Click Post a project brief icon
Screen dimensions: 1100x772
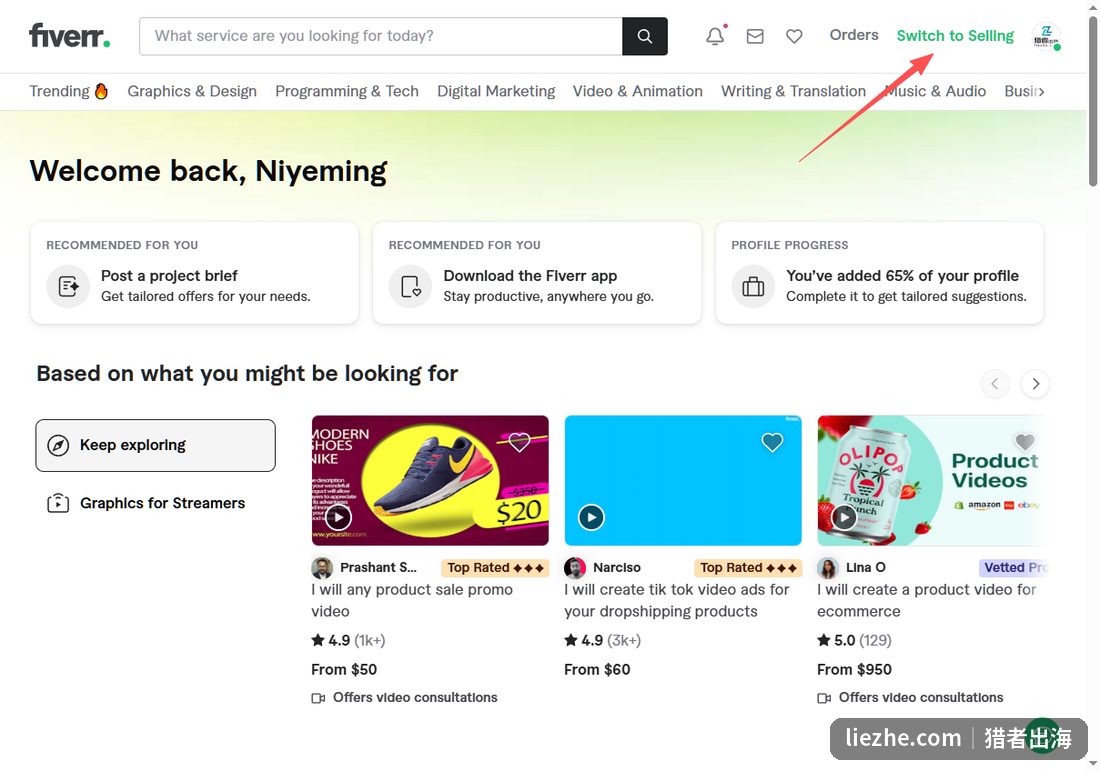pyautogui.click(x=68, y=286)
